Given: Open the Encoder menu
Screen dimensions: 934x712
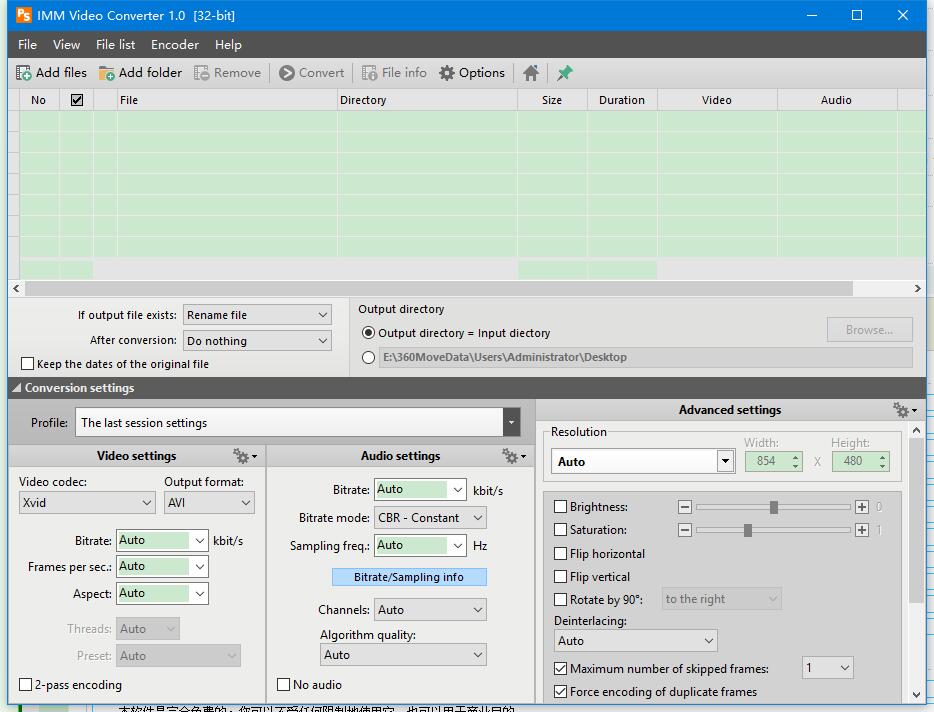Looking at the screenshot, I should (175, 45).
